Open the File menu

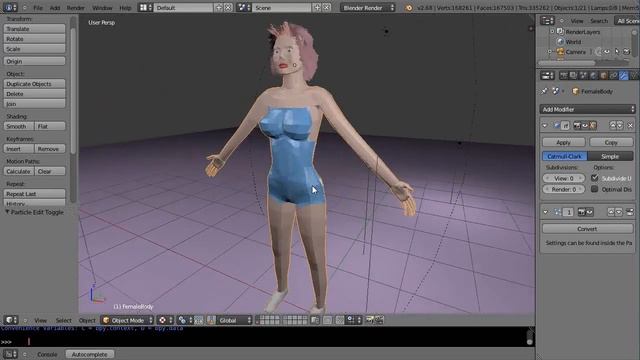[38, 8]
